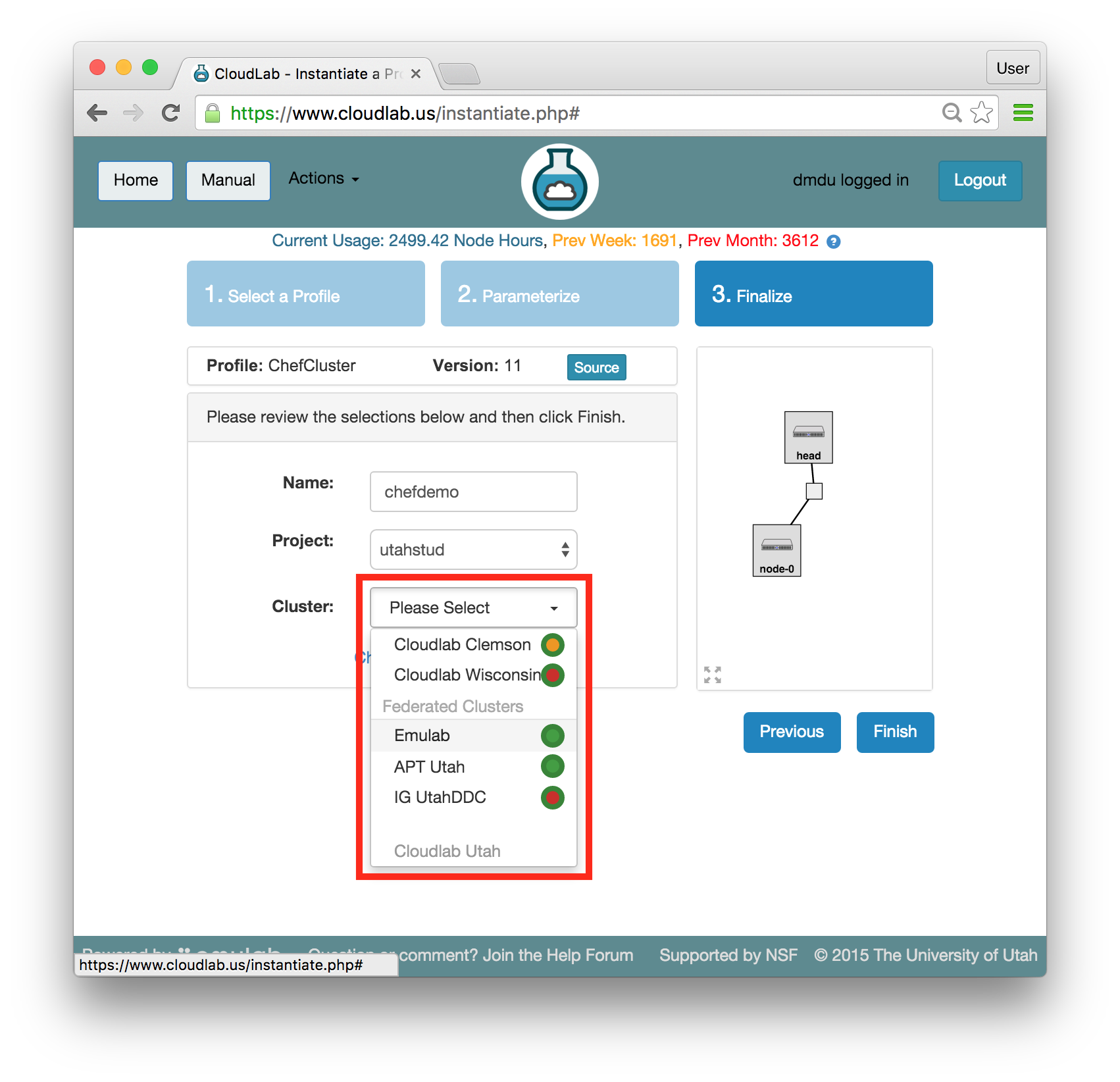The height and width of the screenshot is (1082, 1120).
Task: Click the CloudLab flask logo
Action: pyautogui.click(x=560, y=182)
